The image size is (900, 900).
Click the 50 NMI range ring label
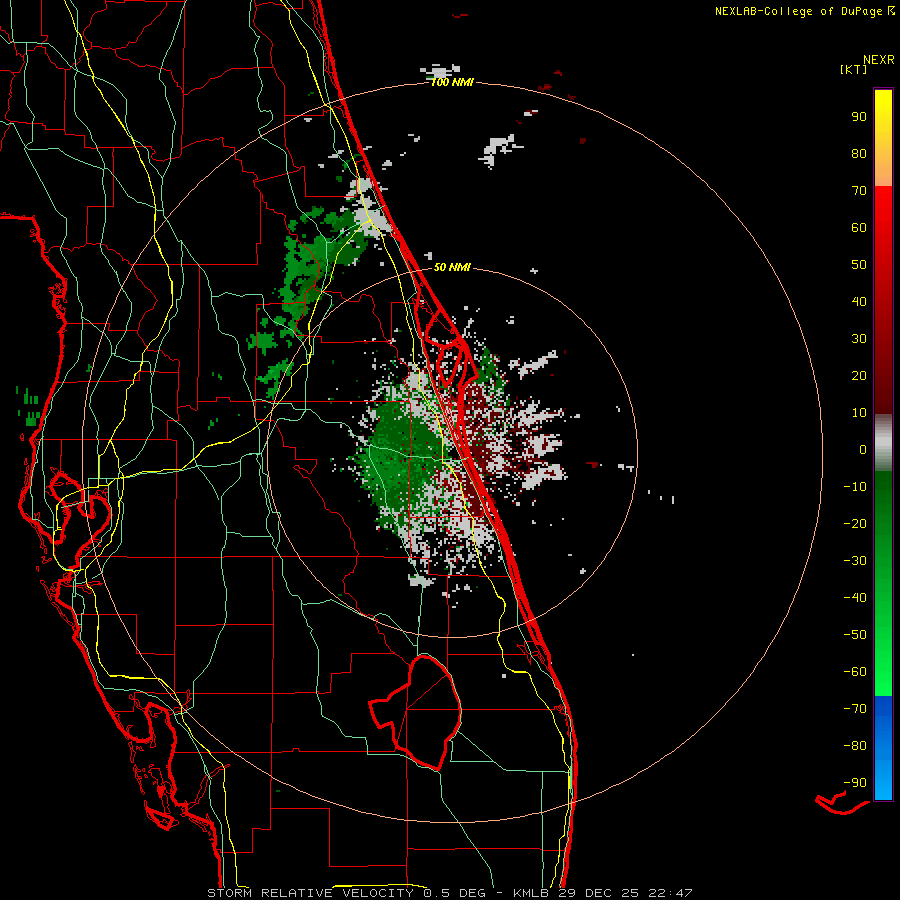(452, 267)
